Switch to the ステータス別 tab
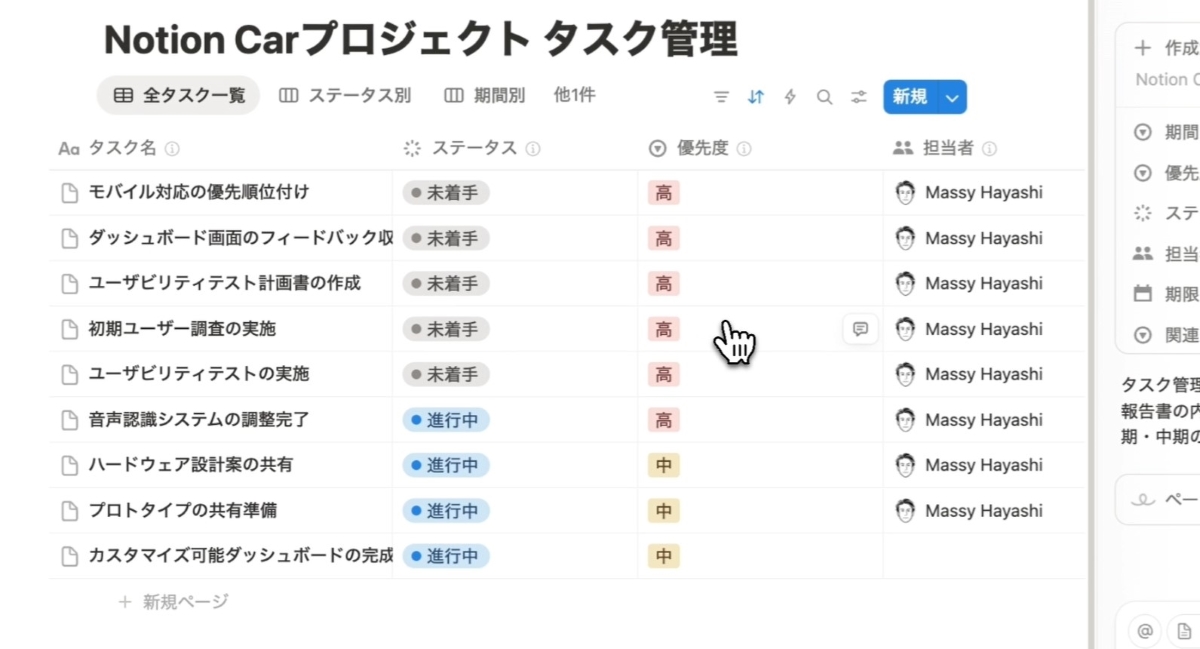The image size is (1200, 649). tap(345, 96)
